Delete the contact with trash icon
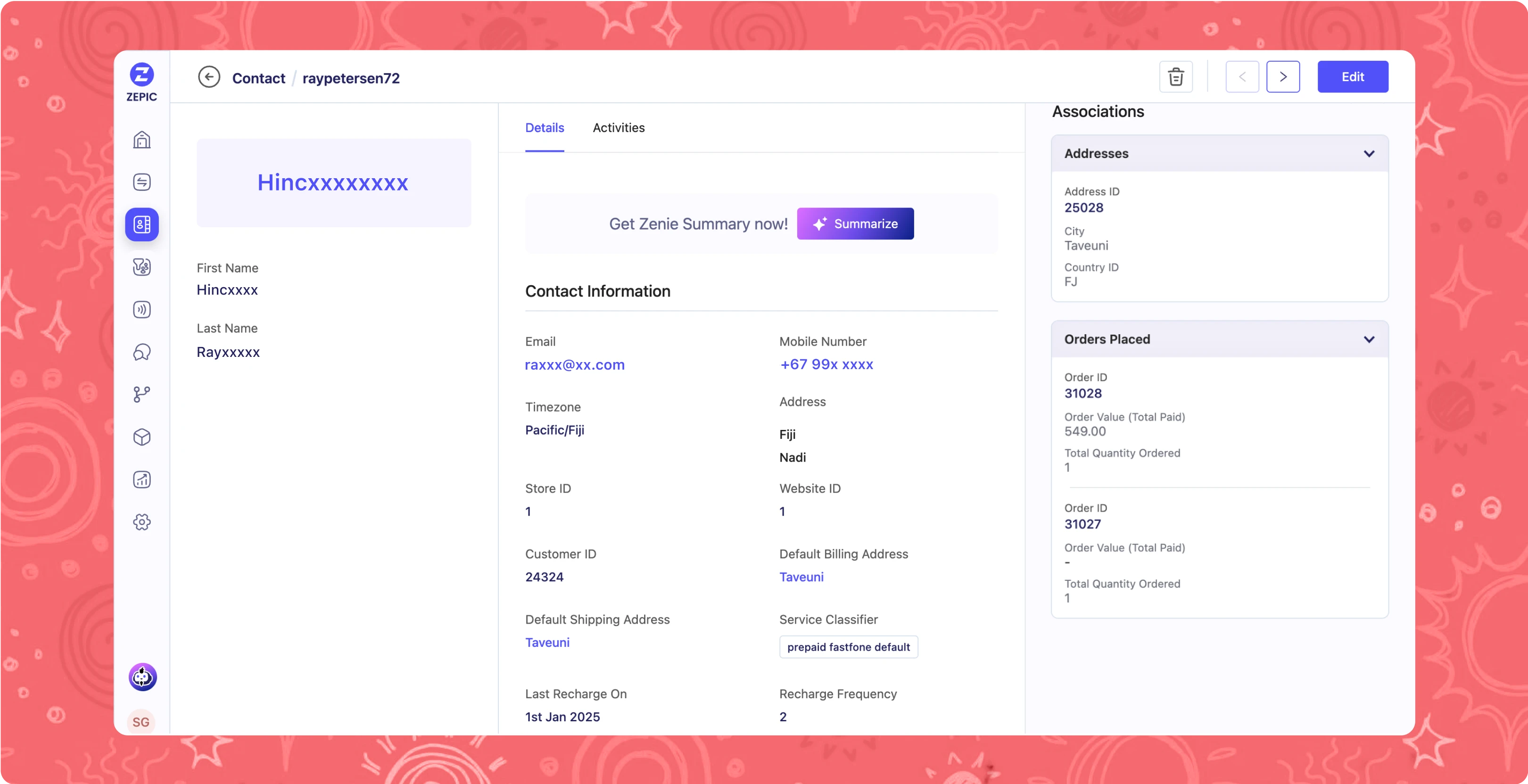1528x784 pixels. point(1176,76)
